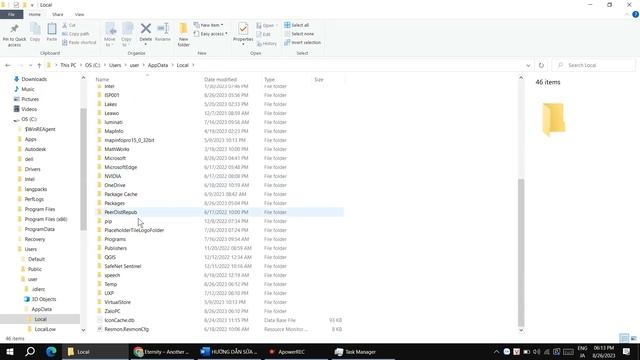
Task: Click This PC in address bar
Action: point(68,65)
